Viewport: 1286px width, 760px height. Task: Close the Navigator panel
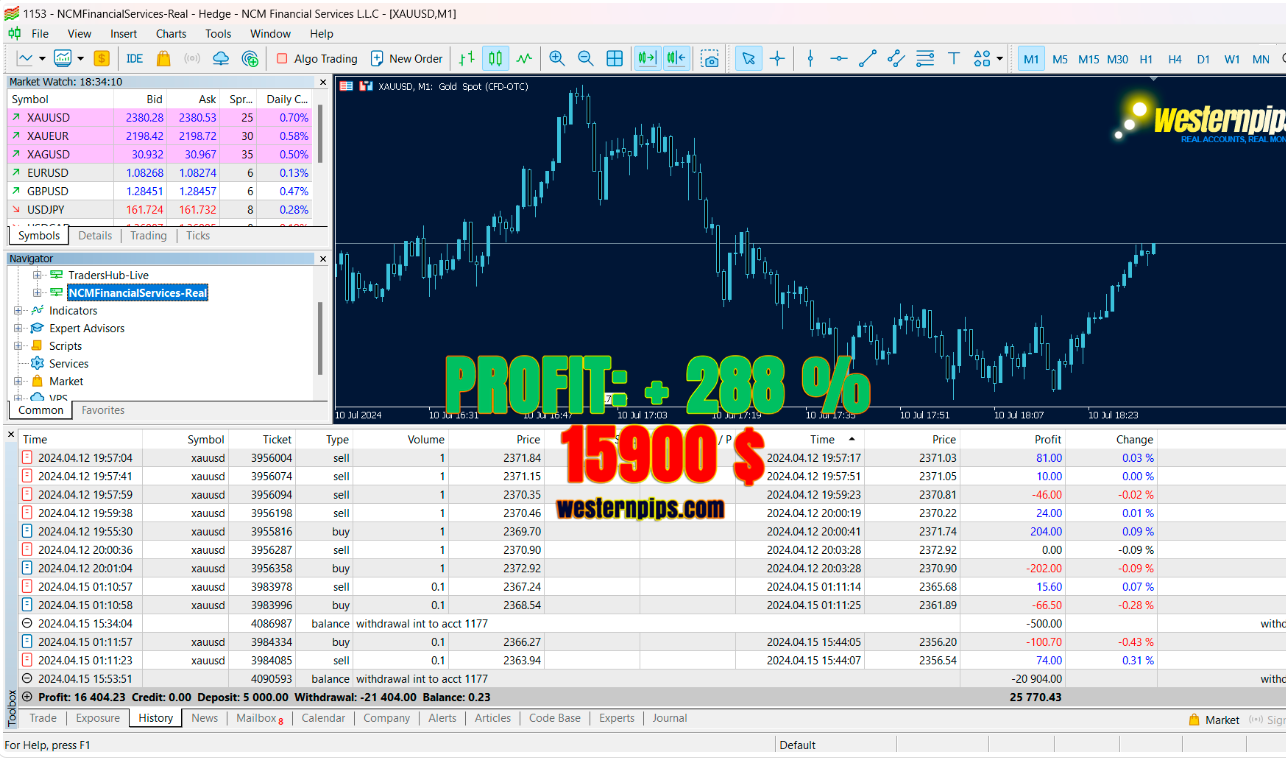[322, 259]
